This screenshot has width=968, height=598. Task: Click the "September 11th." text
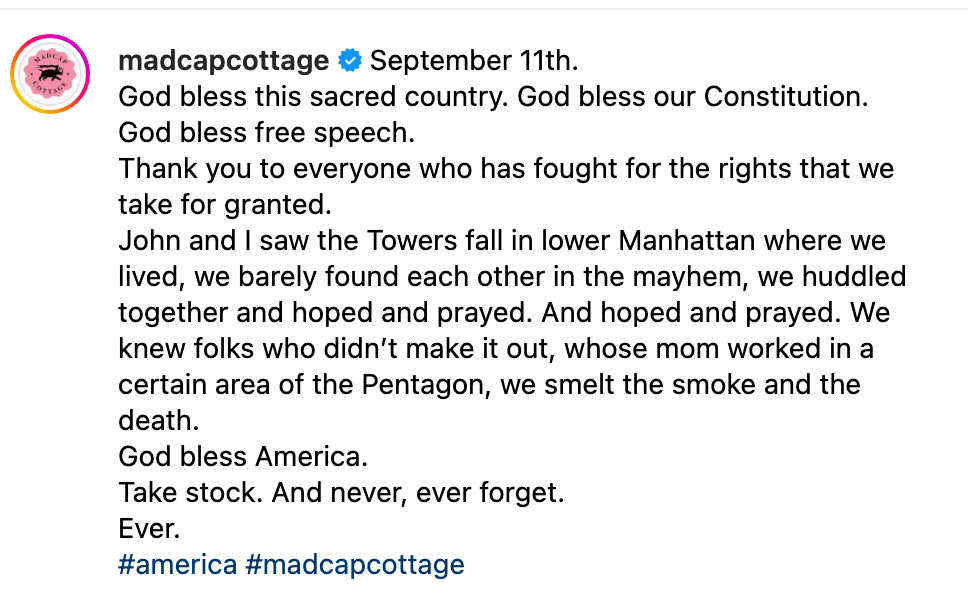click(474, 61)
